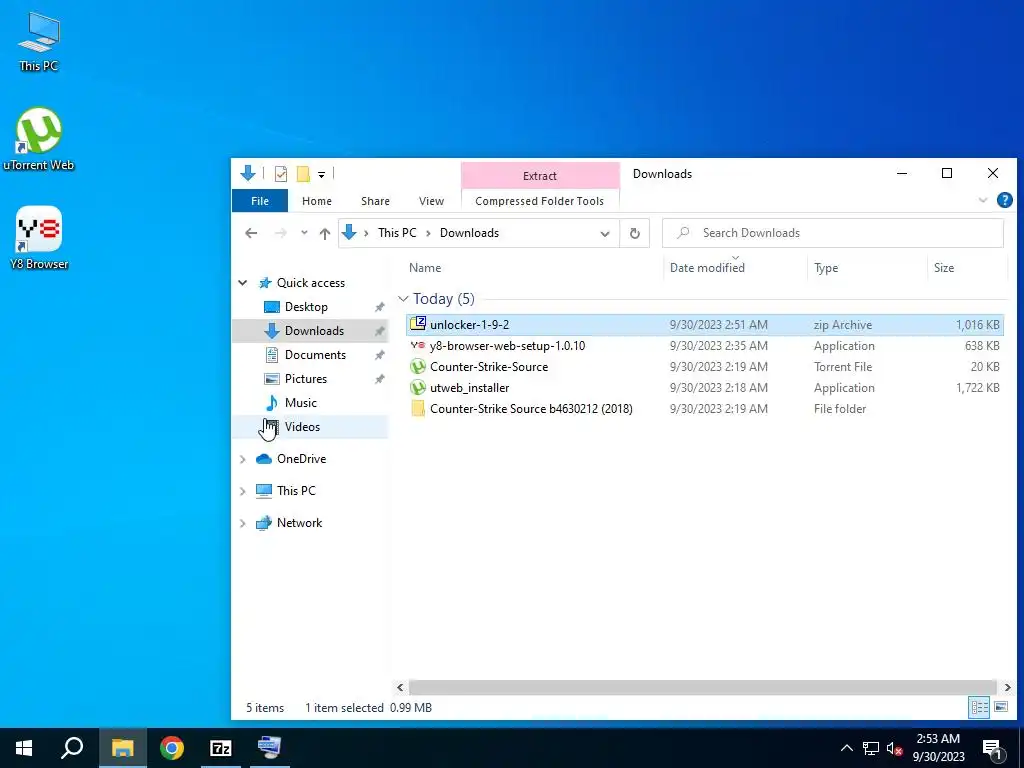Image resolution: width=1024 pixels, height=768 pixels.
Task: Expand the This PC tree node
Action: 243,491
